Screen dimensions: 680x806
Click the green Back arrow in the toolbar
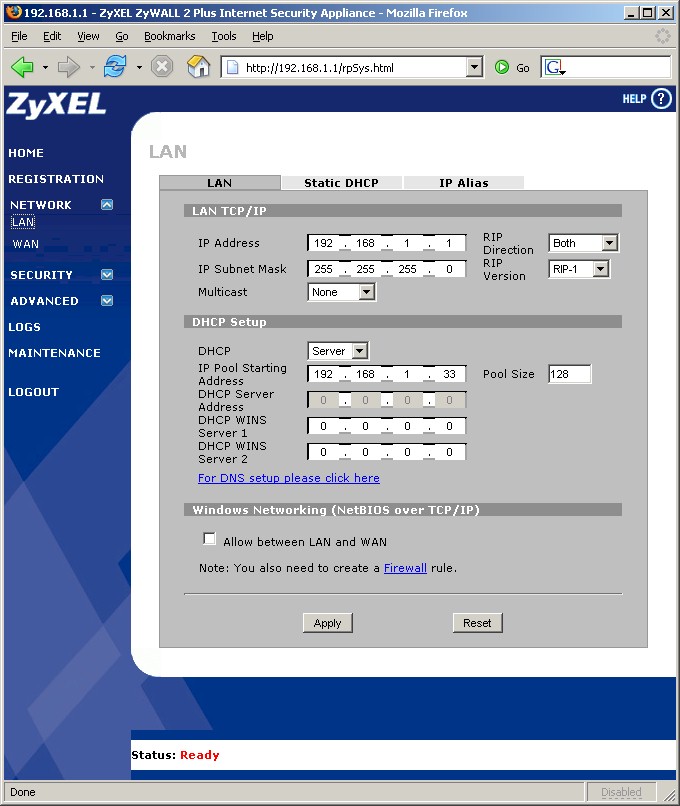pos(22,67)
